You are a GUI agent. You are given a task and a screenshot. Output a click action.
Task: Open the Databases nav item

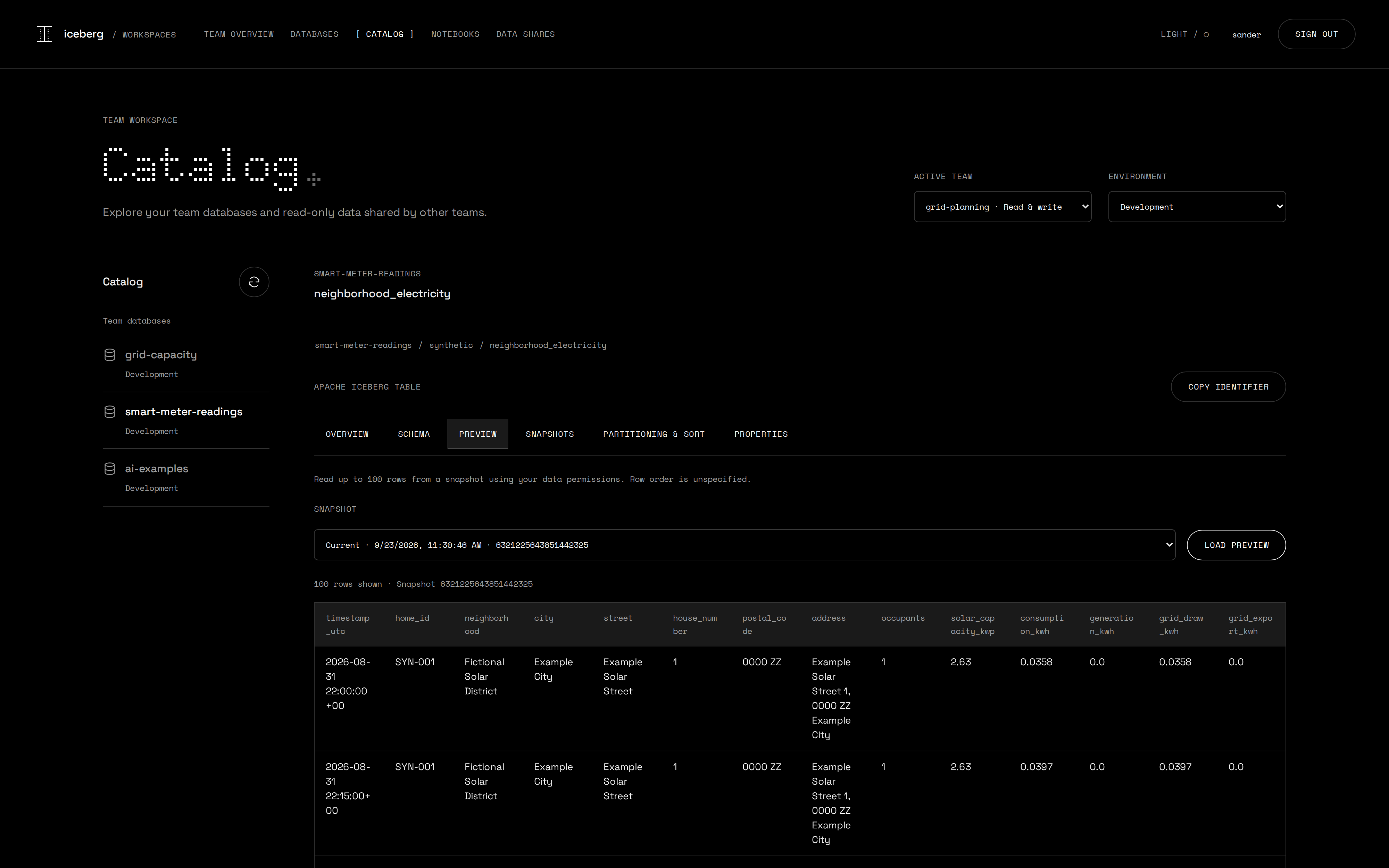click(315, 34)
